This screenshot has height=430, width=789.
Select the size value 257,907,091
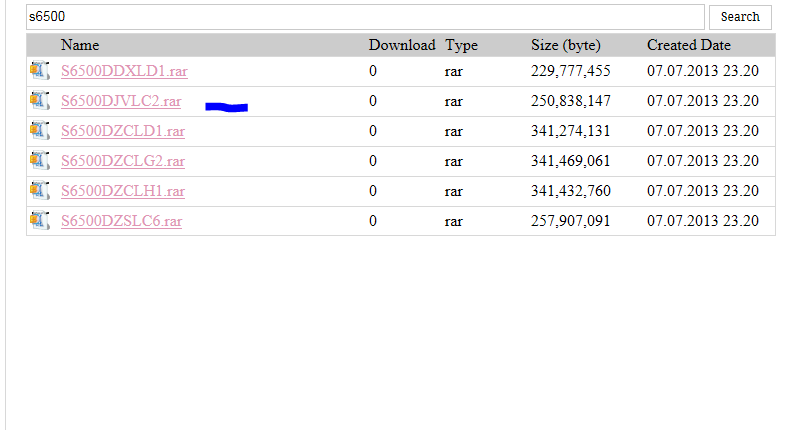coord(571,221)
